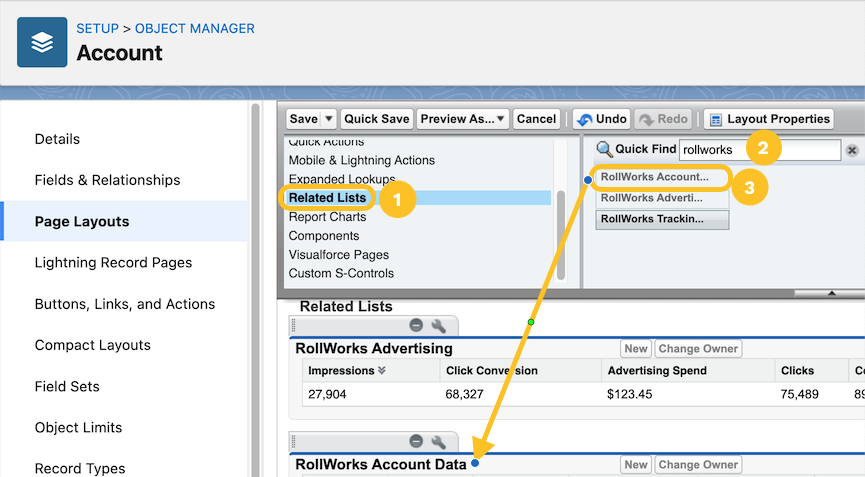Click RollWorks Account Data drag handle
This screenshot has width=865, height=477.
pyautogui.click(x=293, y=441)
